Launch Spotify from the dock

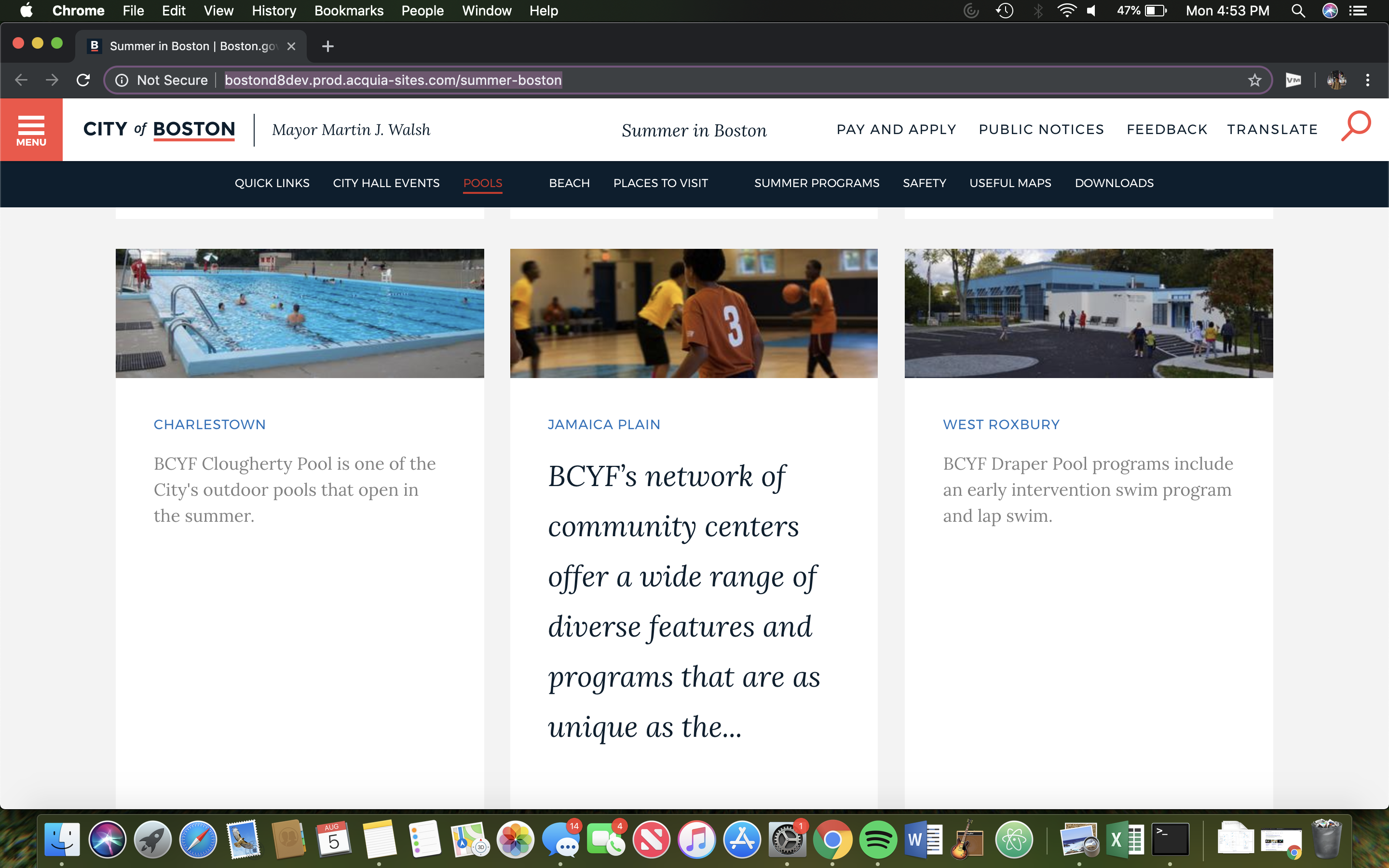point(877,840)
